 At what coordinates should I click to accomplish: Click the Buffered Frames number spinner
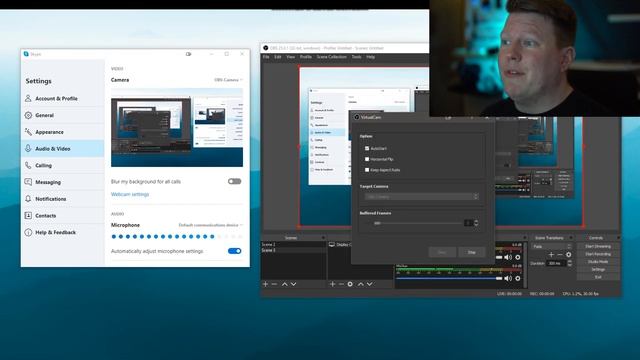coord(471,223)
